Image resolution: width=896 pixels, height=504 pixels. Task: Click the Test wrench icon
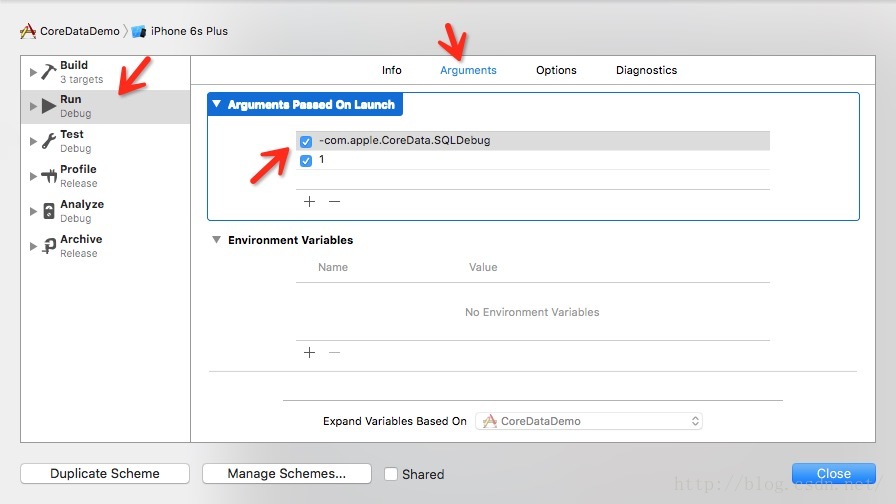pyautogui.click(x=49, y=141)
